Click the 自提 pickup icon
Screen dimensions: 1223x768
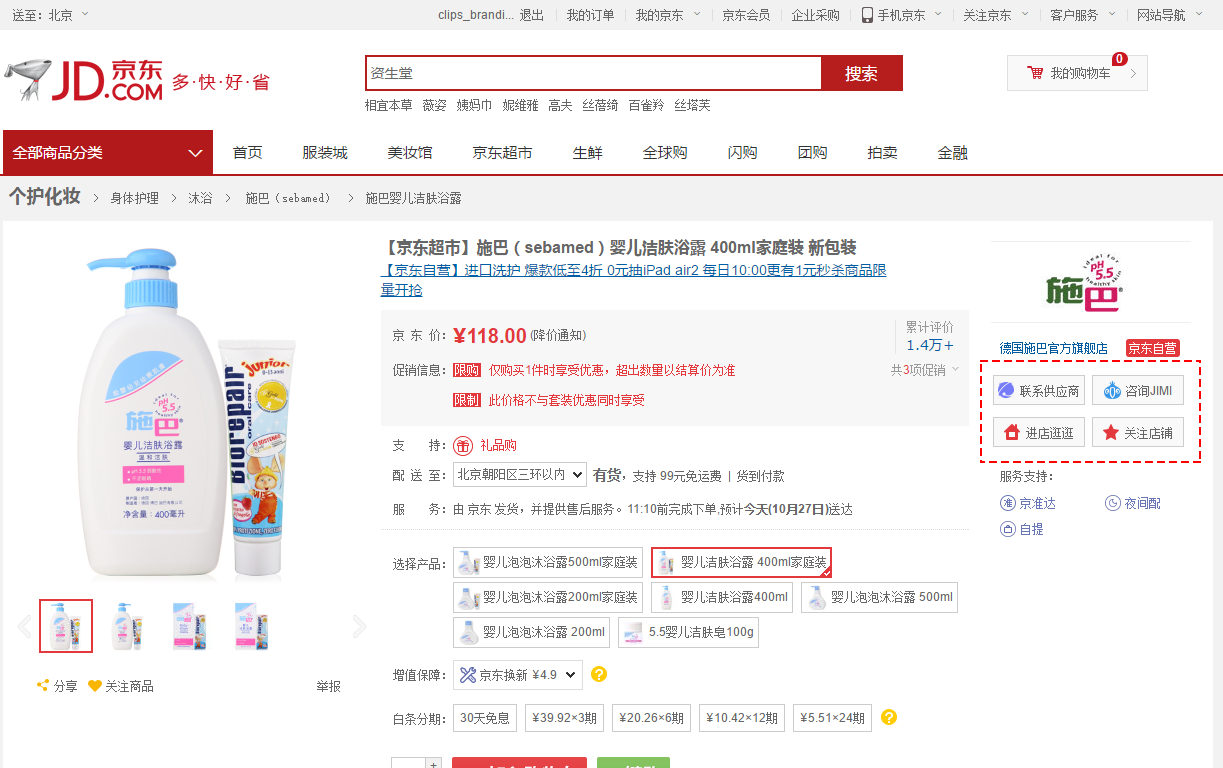coord(1008,529)
